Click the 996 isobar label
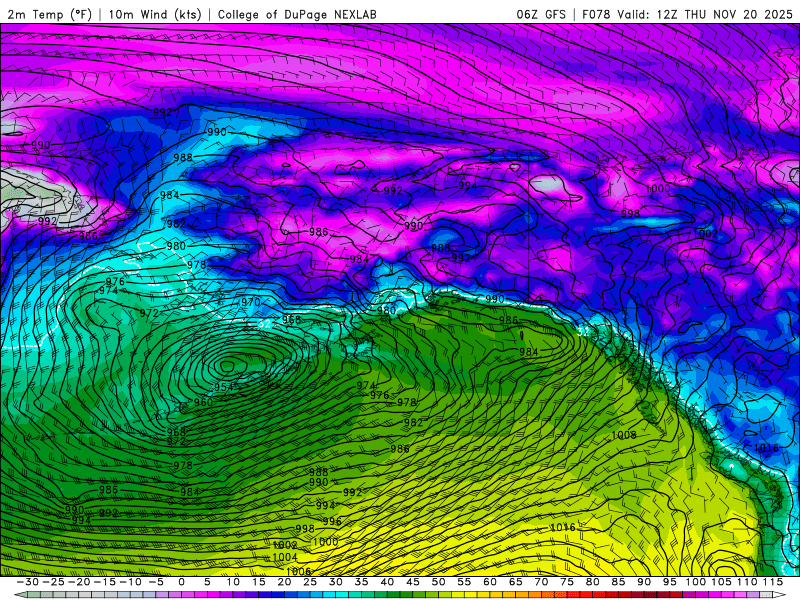 332,521
